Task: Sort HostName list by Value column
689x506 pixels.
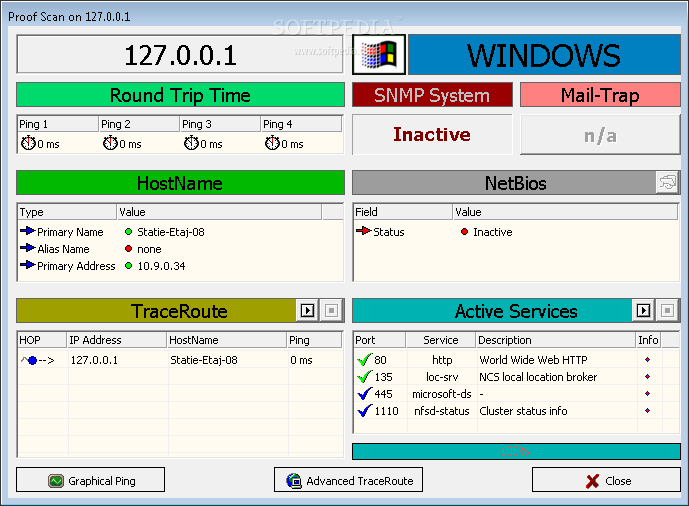Action: coord(219,212)
